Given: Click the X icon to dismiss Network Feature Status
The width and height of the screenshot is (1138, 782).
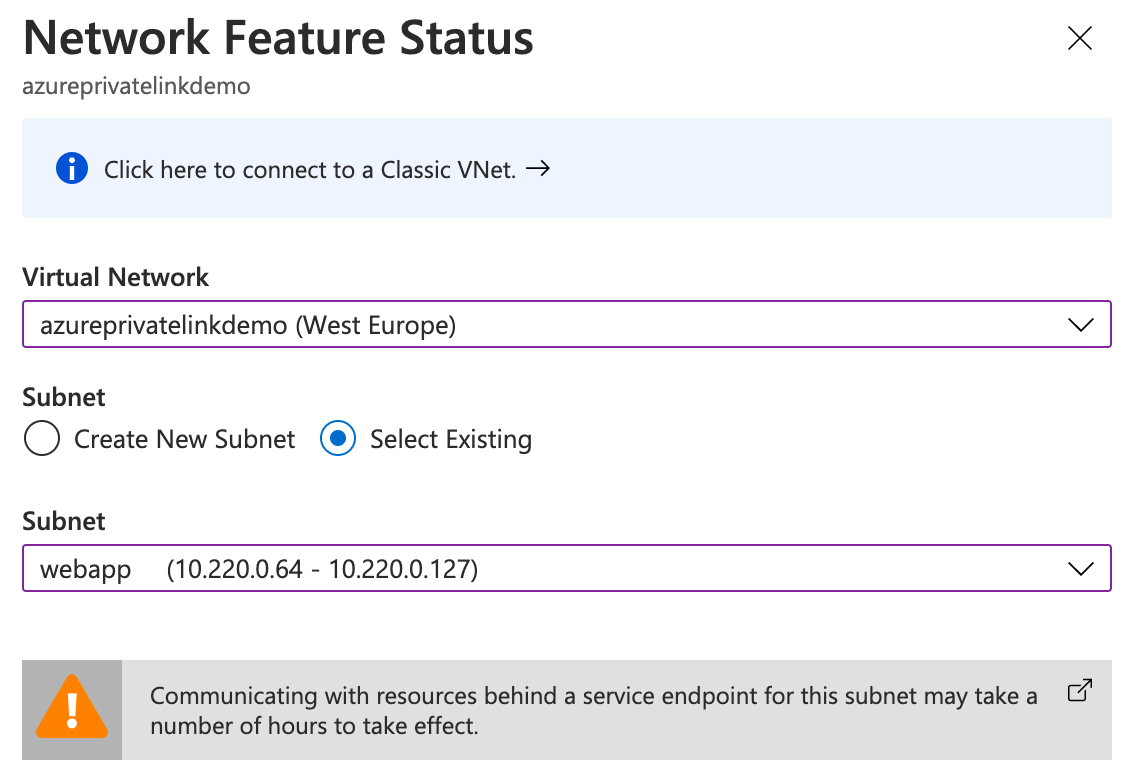Looking at the screenshot, I should 1079,38.
